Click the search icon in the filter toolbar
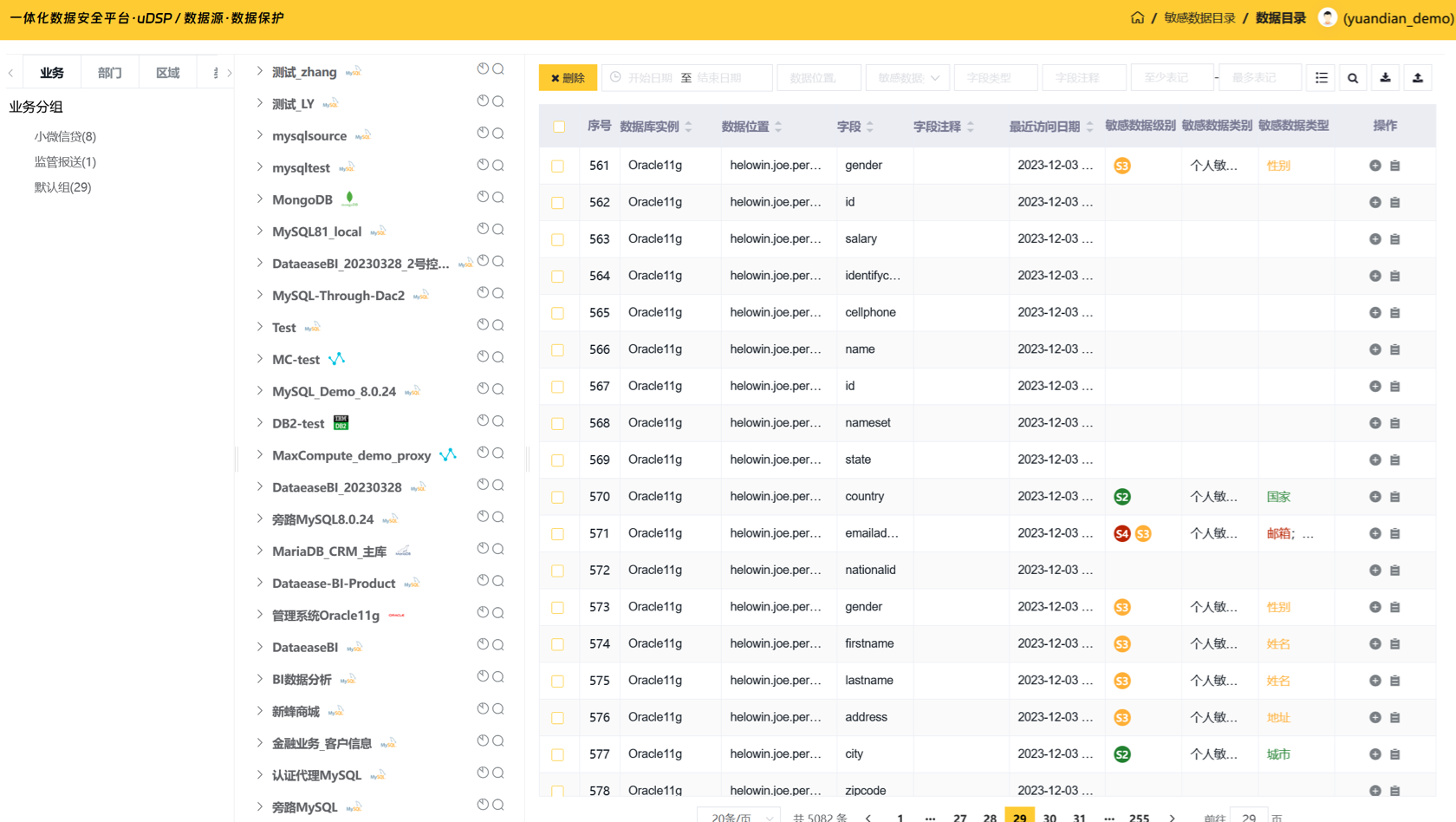This screenshot has width=1456, height=822. [1352, 78]
